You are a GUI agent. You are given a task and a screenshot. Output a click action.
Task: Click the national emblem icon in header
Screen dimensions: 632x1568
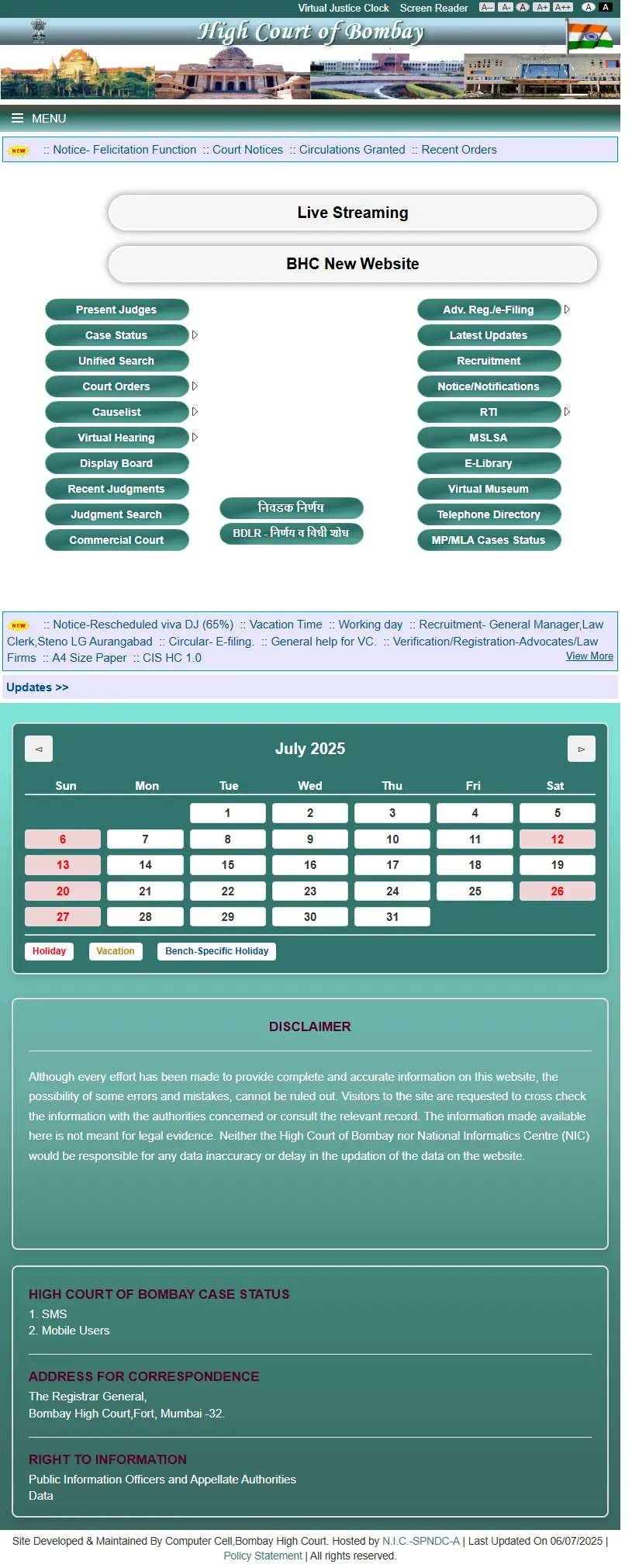(38, 31)
